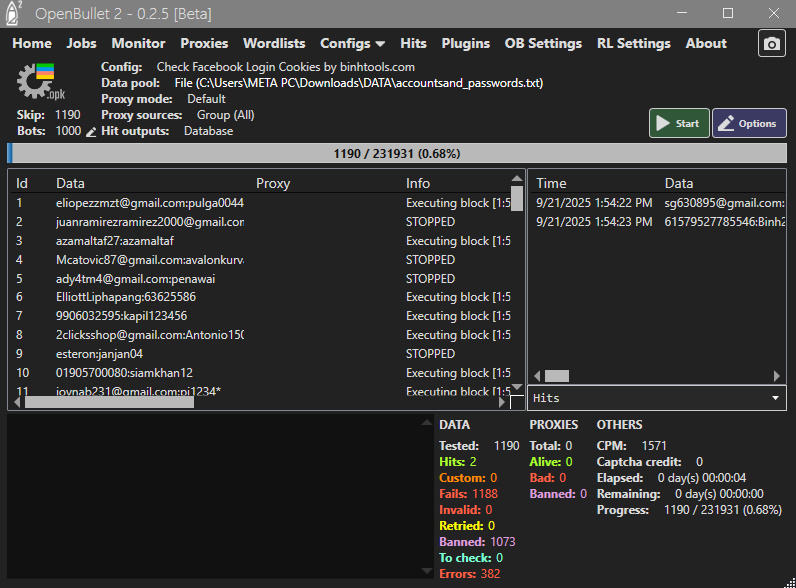Screen dimensions: 796x588
Task: Open the Wordlists menu item
Action: tap(274, 44)
